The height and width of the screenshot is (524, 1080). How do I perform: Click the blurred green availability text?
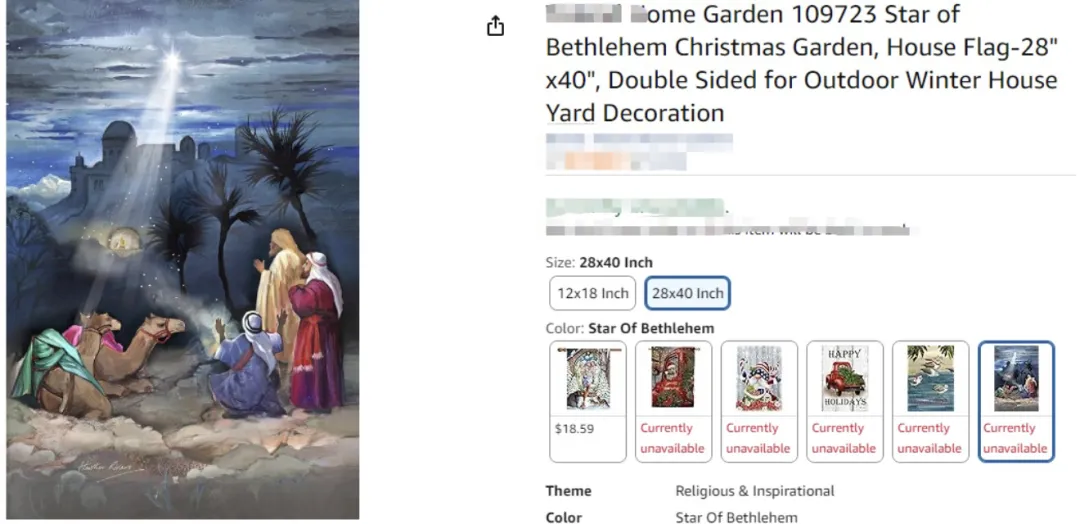635,207
